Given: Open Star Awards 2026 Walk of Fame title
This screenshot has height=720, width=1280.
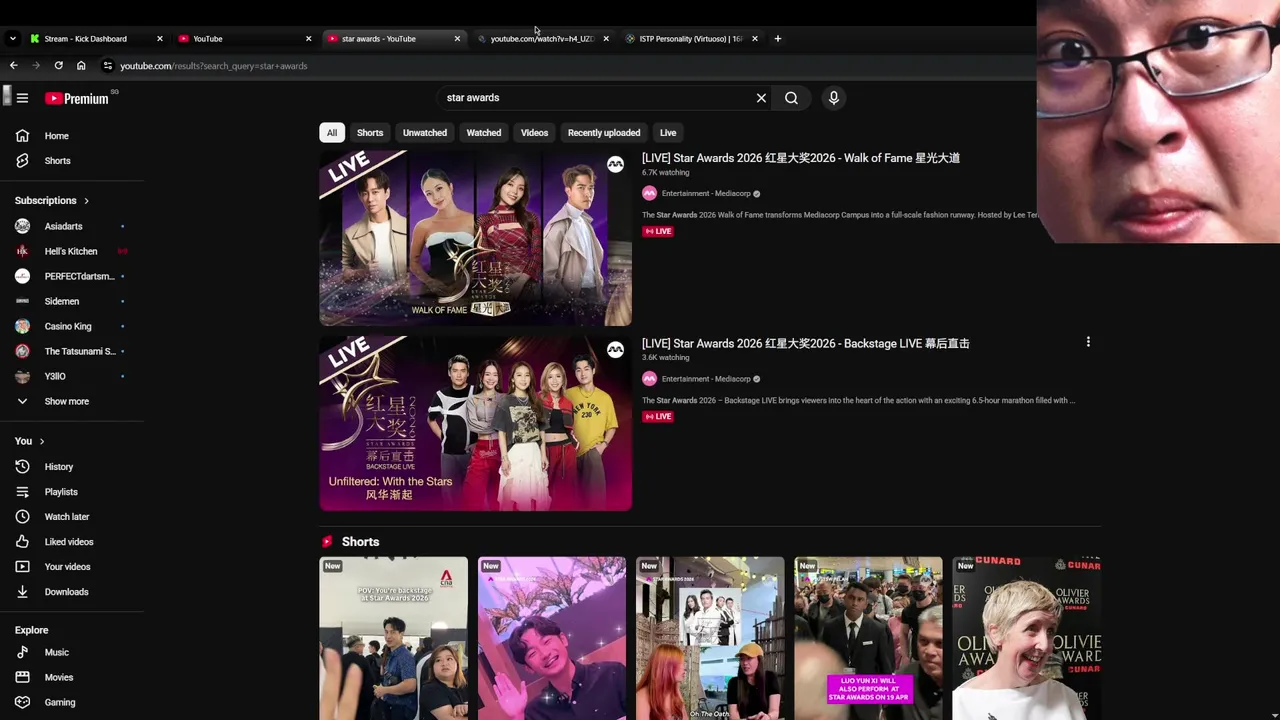Looking at the screenshot, I should 801,158.
